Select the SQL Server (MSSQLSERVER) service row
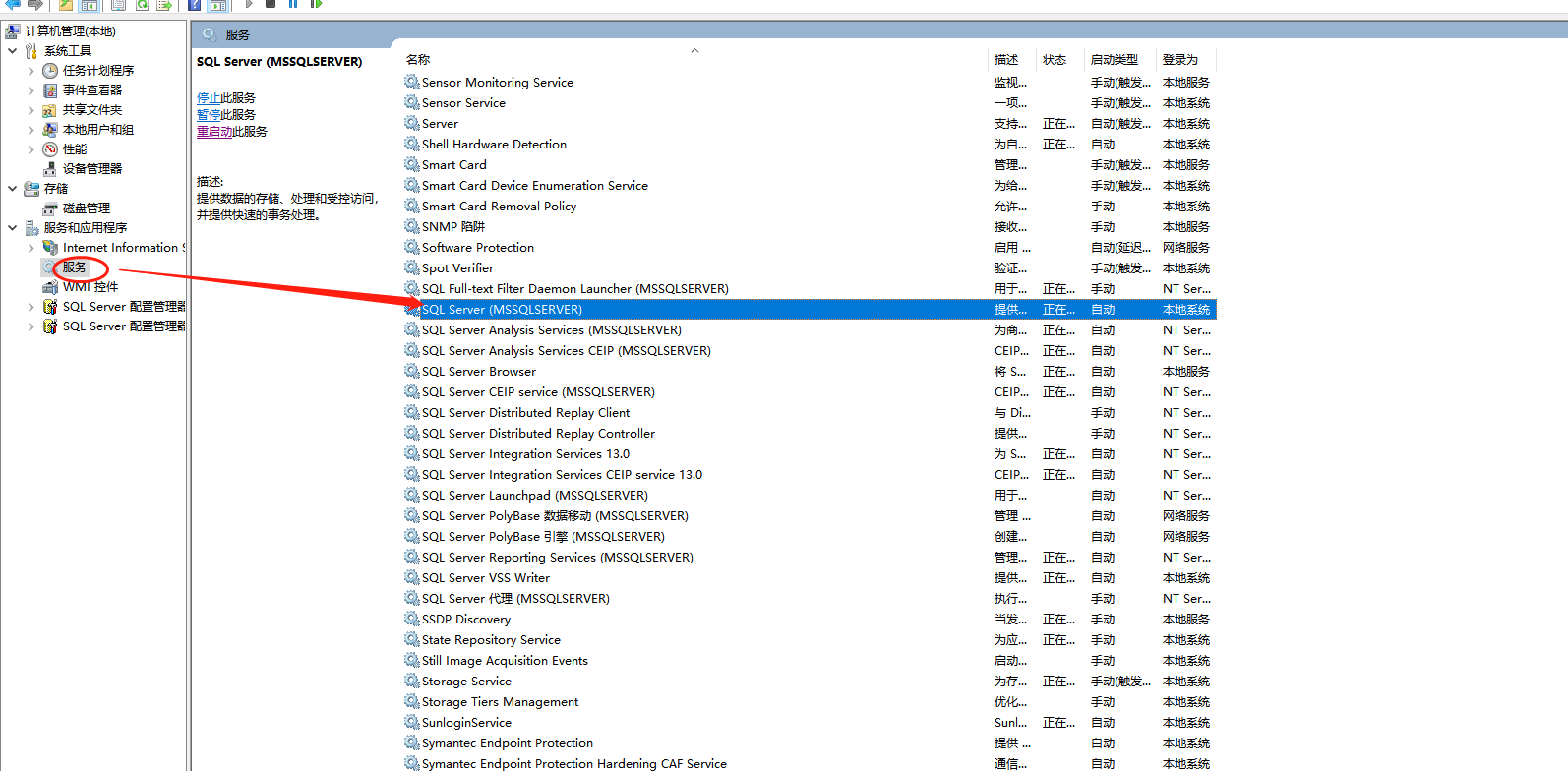Image resolution: width=1568 pixels, height=771 pixels. click(x=810, y=309)
